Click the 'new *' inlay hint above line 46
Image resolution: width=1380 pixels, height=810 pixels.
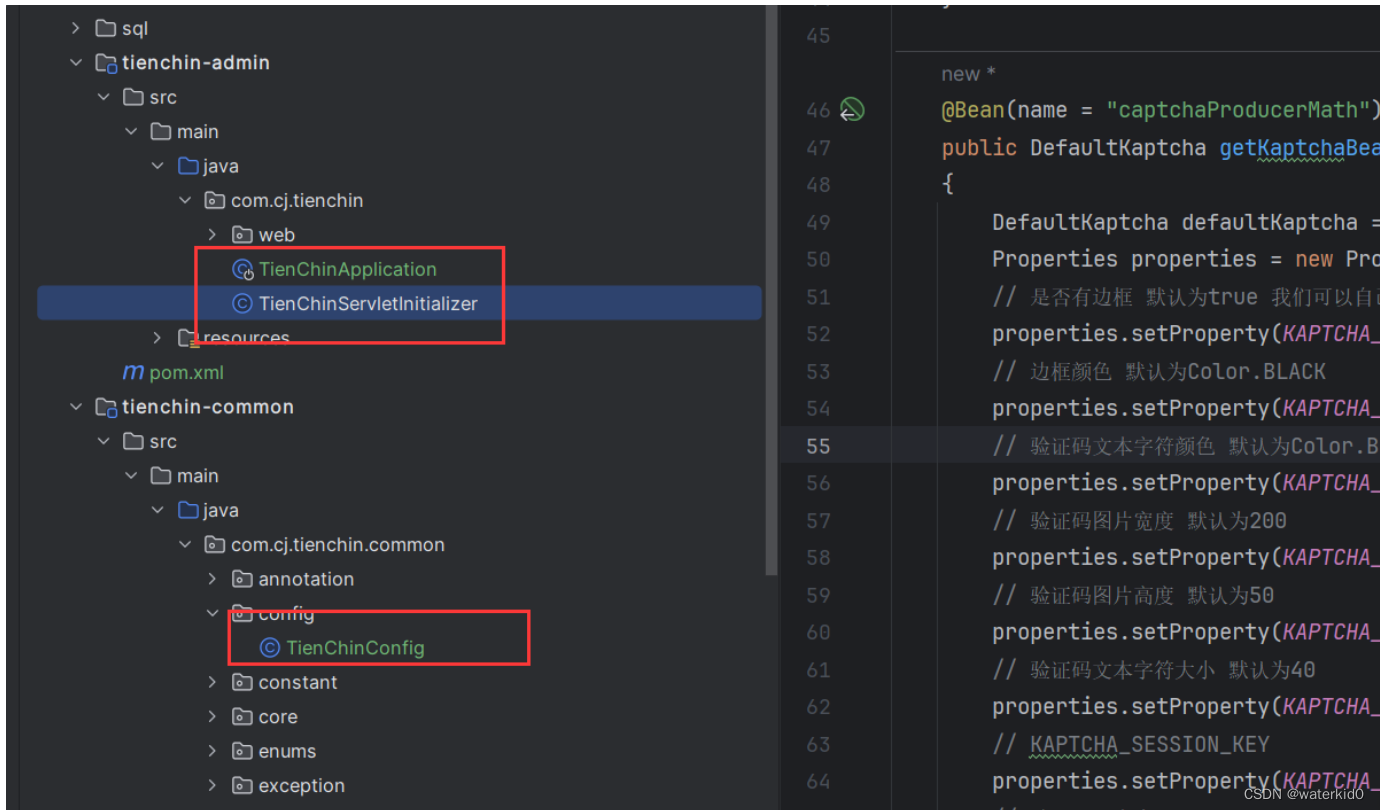968,74
